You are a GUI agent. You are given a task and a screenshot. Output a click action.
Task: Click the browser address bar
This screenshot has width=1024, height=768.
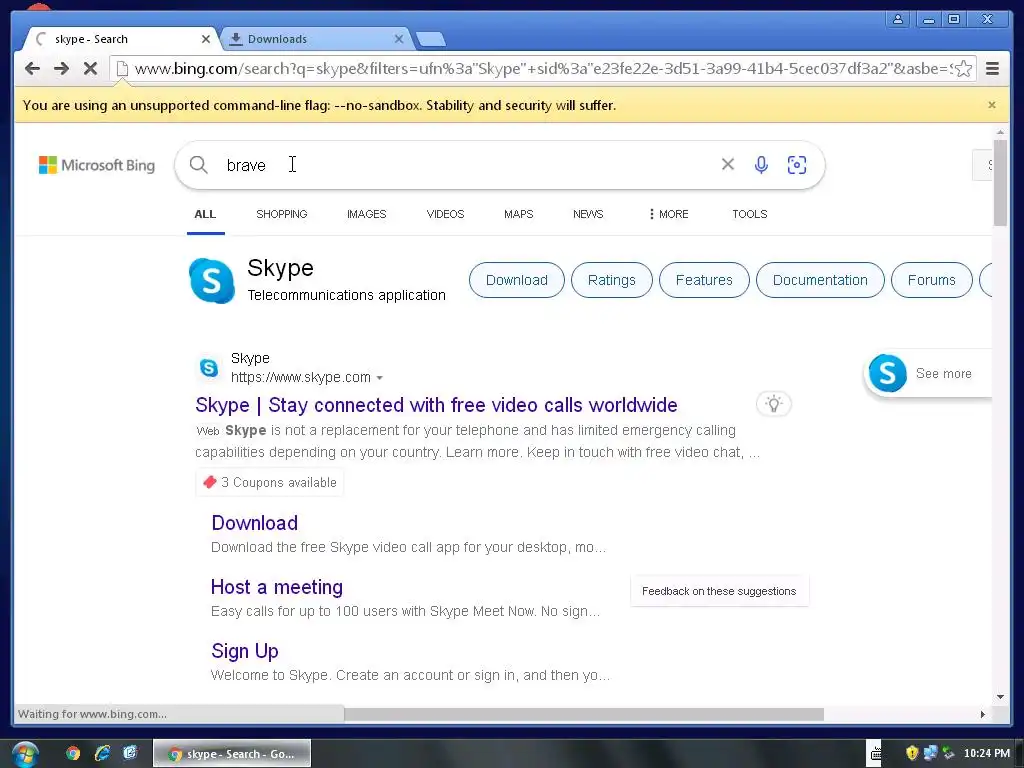[542, 69]
